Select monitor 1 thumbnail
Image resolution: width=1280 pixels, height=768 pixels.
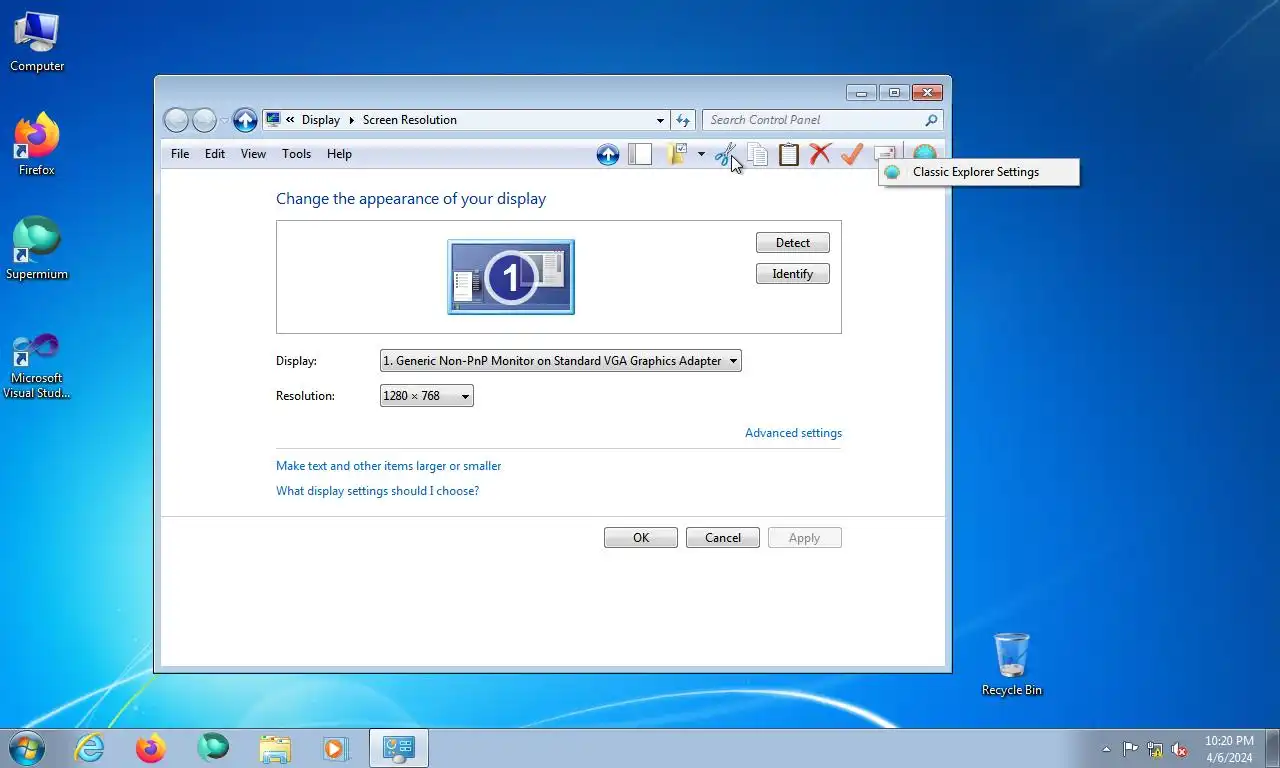point(511,277)
